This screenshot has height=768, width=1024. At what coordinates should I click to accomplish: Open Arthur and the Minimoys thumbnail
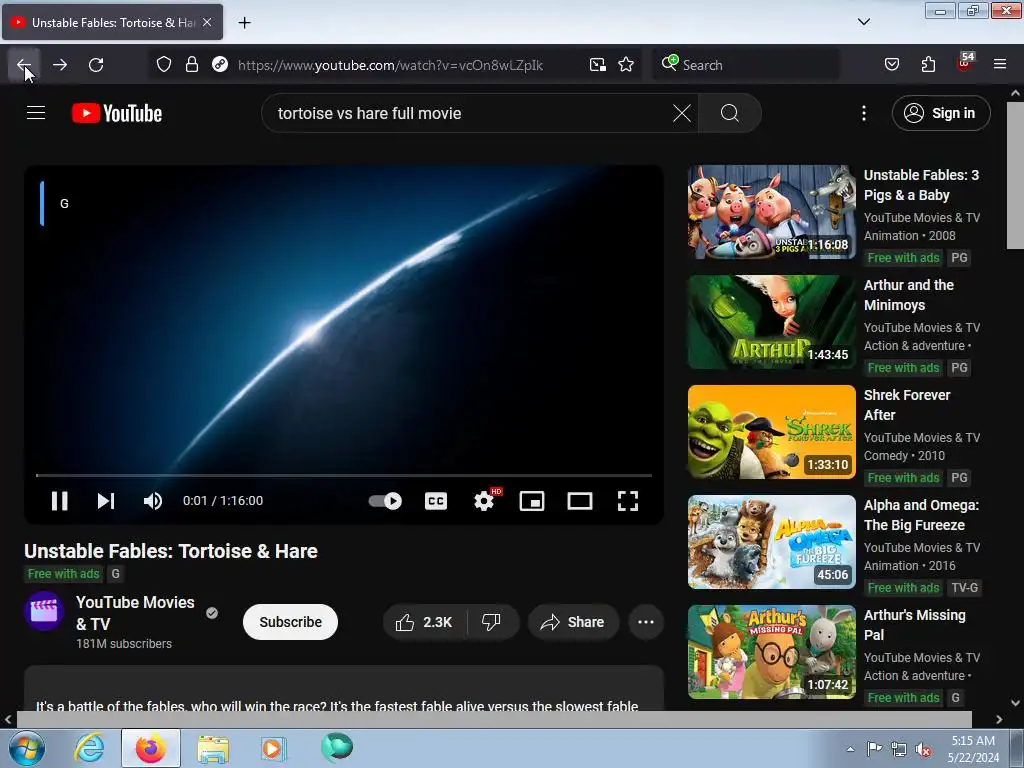point(772,322)
